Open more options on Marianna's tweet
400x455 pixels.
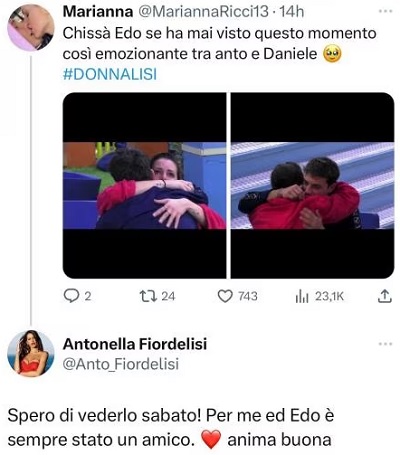pos(386,12)
